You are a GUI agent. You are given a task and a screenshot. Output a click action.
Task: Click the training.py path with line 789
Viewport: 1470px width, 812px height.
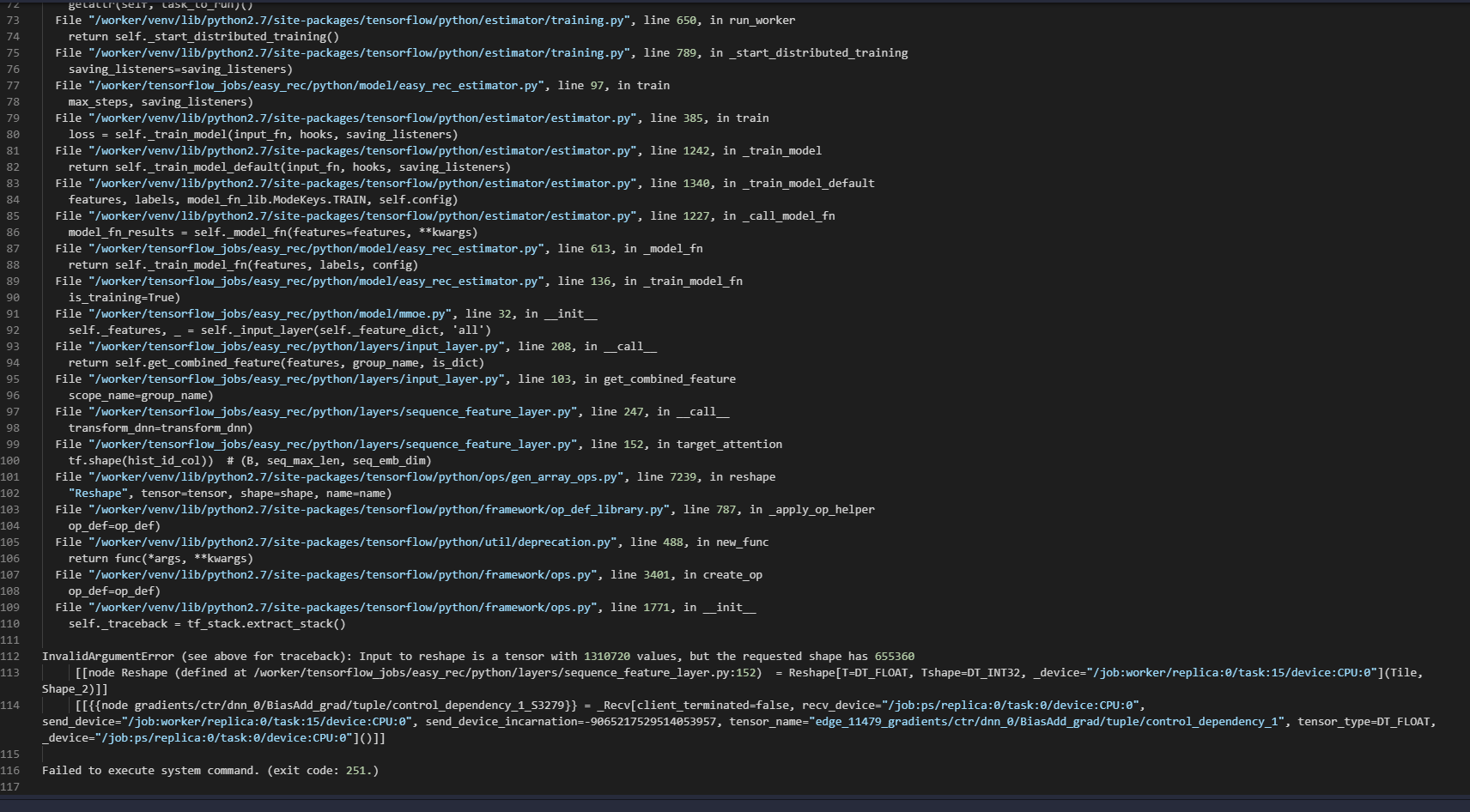360,52
